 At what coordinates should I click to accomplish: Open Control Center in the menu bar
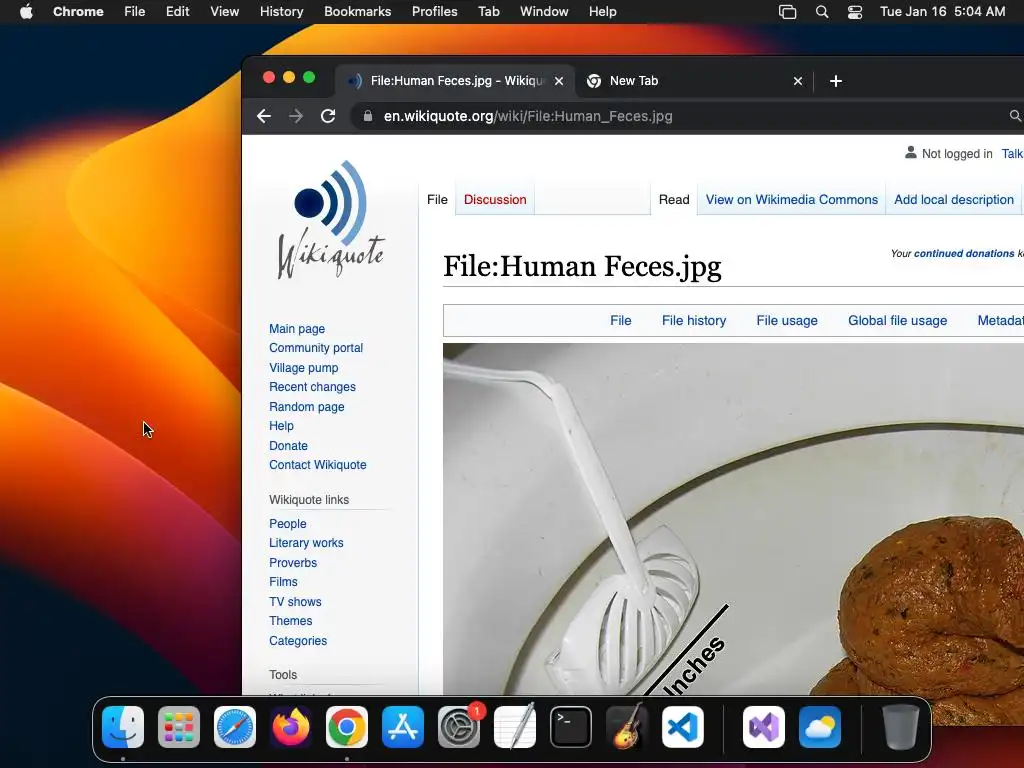855,12
